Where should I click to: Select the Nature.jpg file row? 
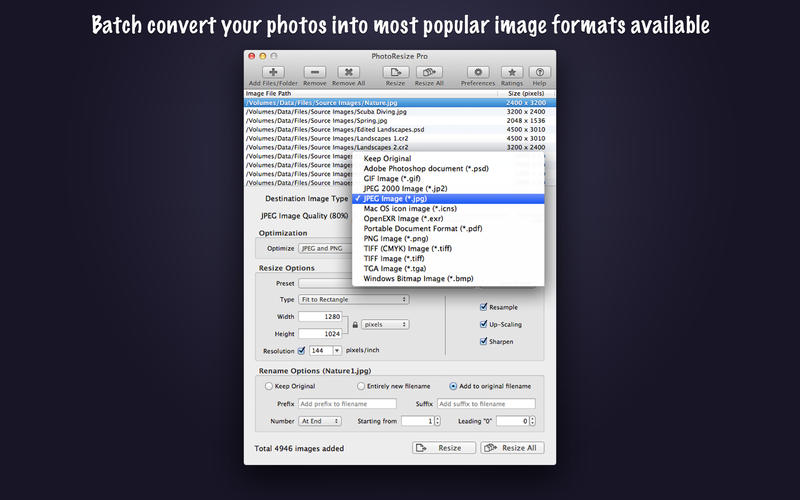point(400,103)
